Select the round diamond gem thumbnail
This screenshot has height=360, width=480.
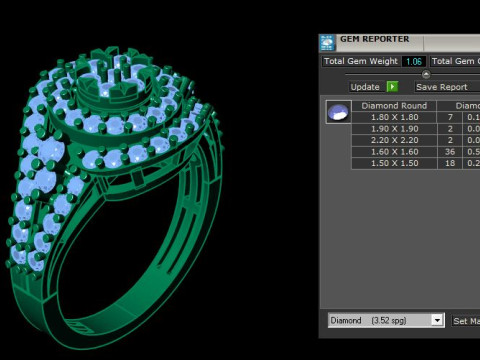click(338, 112)
